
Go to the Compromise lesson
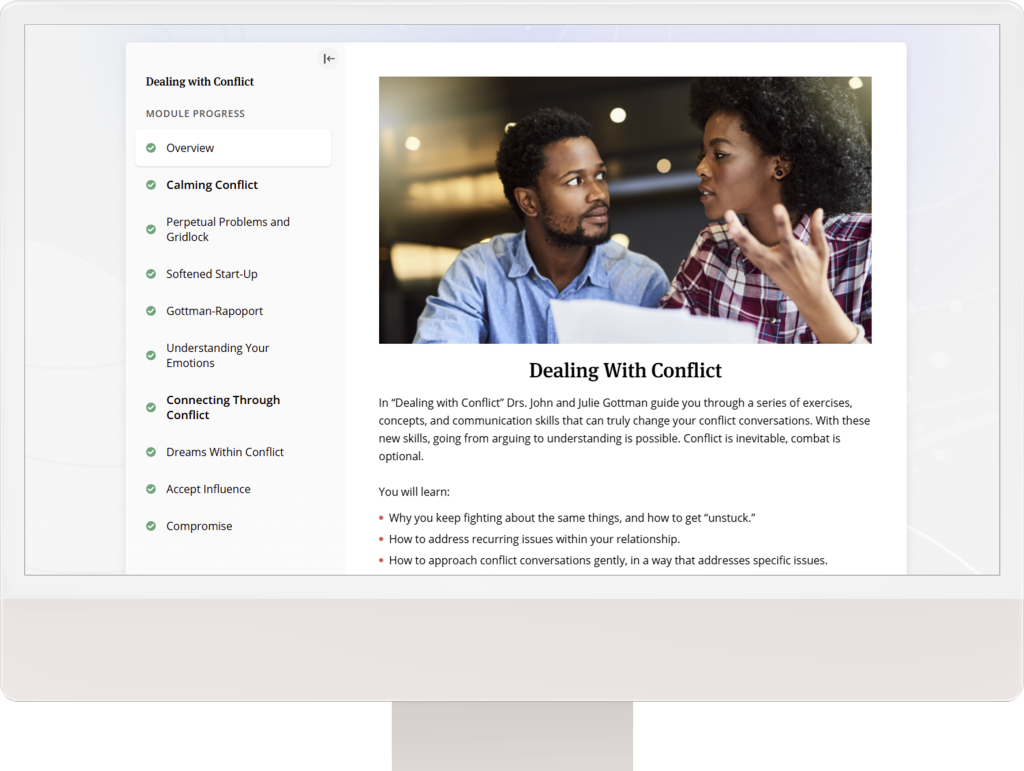point(199,526)
